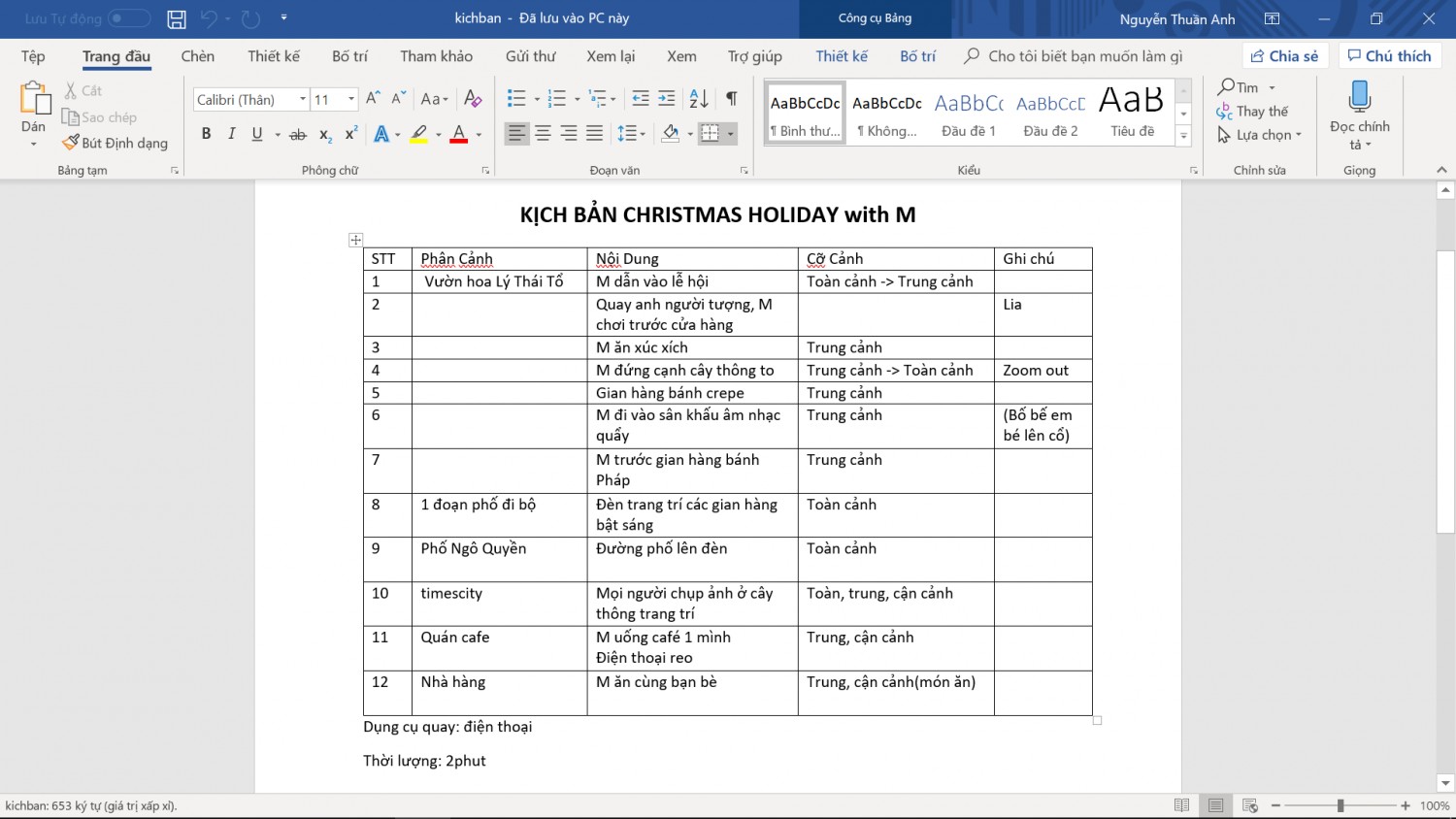Image resolution: width=1456 pixels, height=819 pixels.
Task: Decrease paragraph indent
Action: pyautogui.click(x=641, y=99)
